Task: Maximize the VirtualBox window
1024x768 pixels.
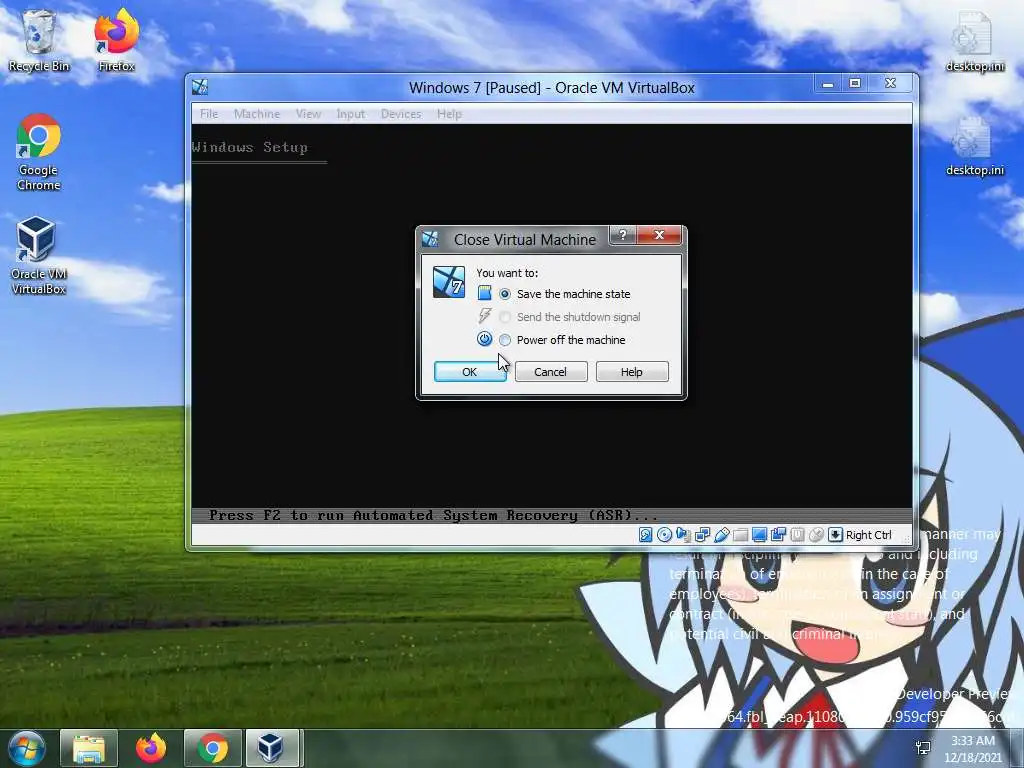Action: pos(855,84)
